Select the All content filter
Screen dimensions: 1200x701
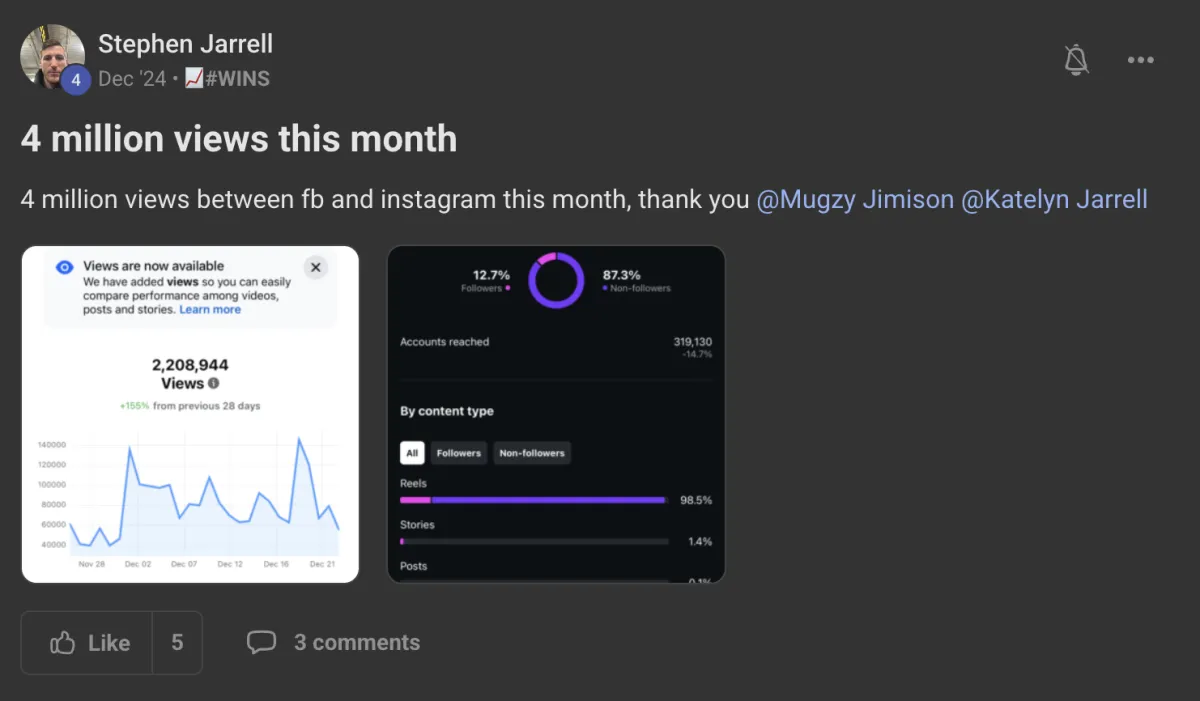click(x=412, y=453)
